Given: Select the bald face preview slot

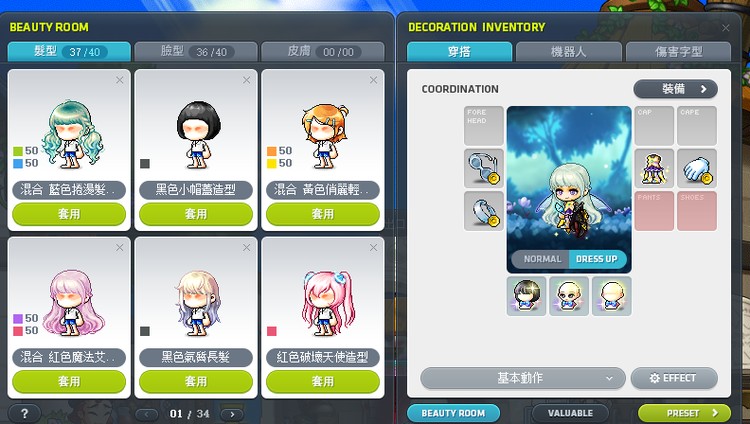Looking at the screenshot, I should (x=569, y=296).
